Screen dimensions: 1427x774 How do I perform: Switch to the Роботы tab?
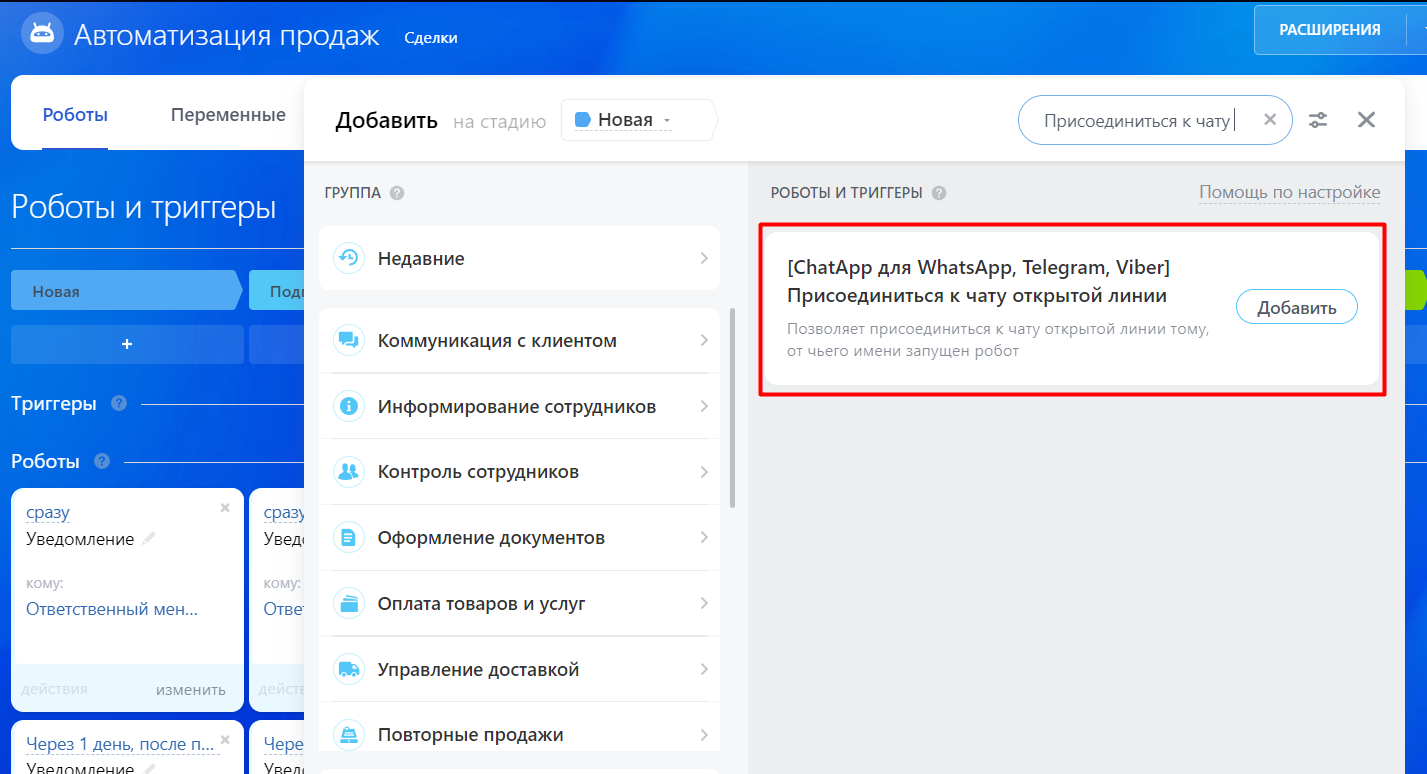pos(75,115)
